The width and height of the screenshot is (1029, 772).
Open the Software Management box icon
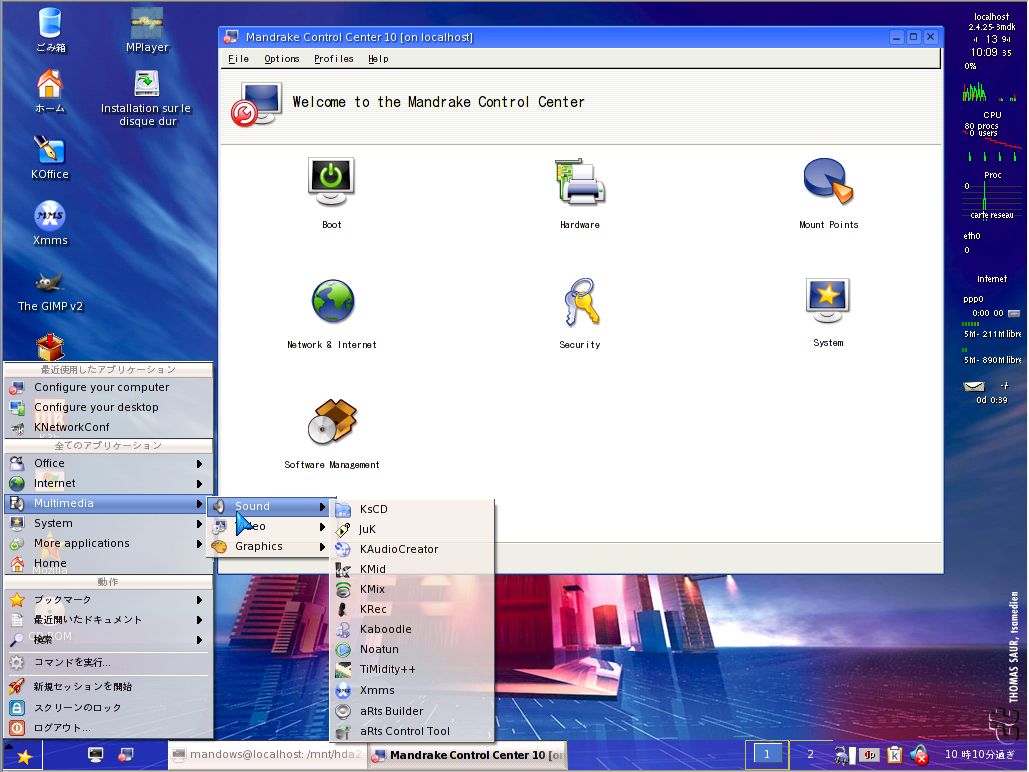[332, 421]
